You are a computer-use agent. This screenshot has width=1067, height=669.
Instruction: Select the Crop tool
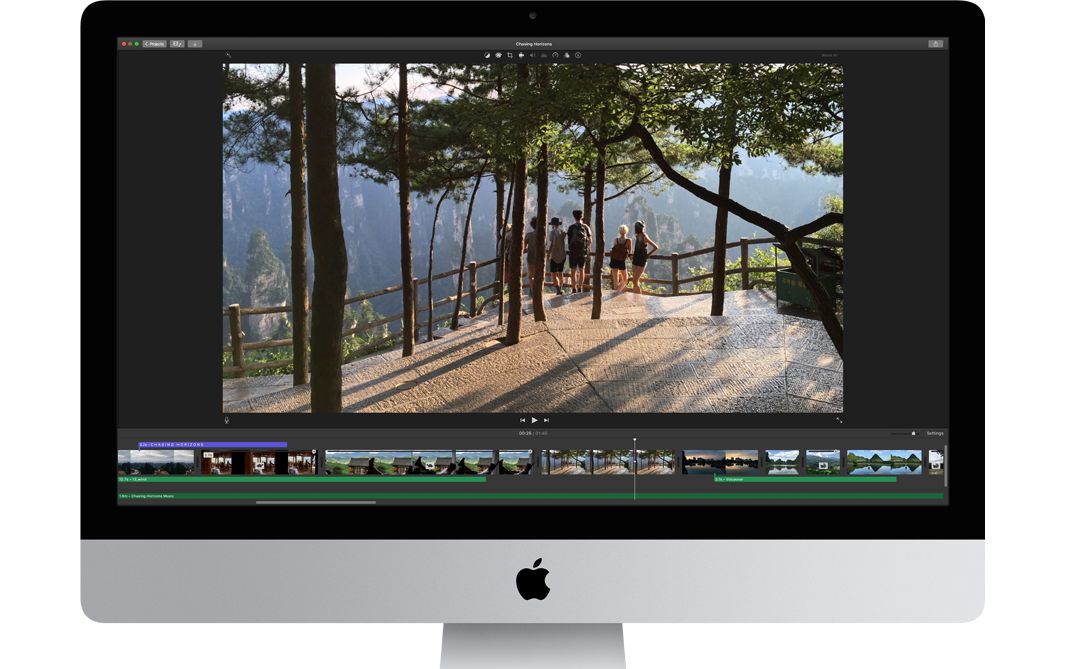coord(510,55)
